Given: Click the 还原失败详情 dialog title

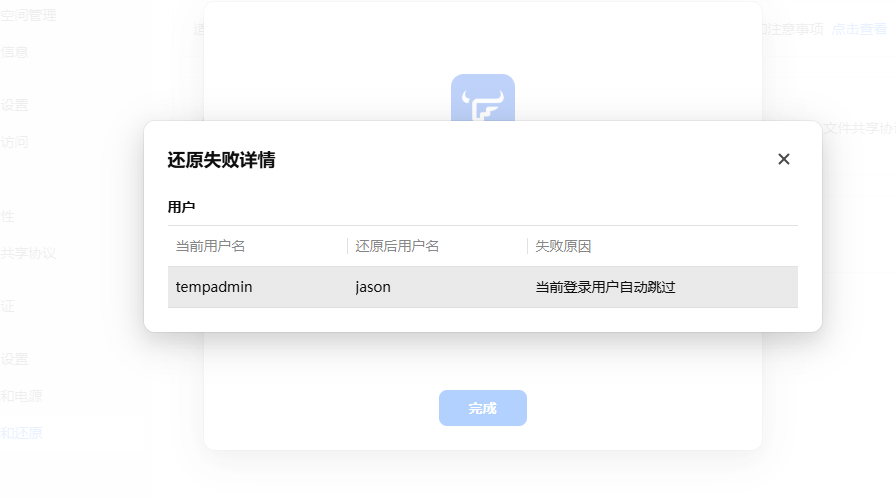Looking at the screenshot, I should [x=221, y=160].
